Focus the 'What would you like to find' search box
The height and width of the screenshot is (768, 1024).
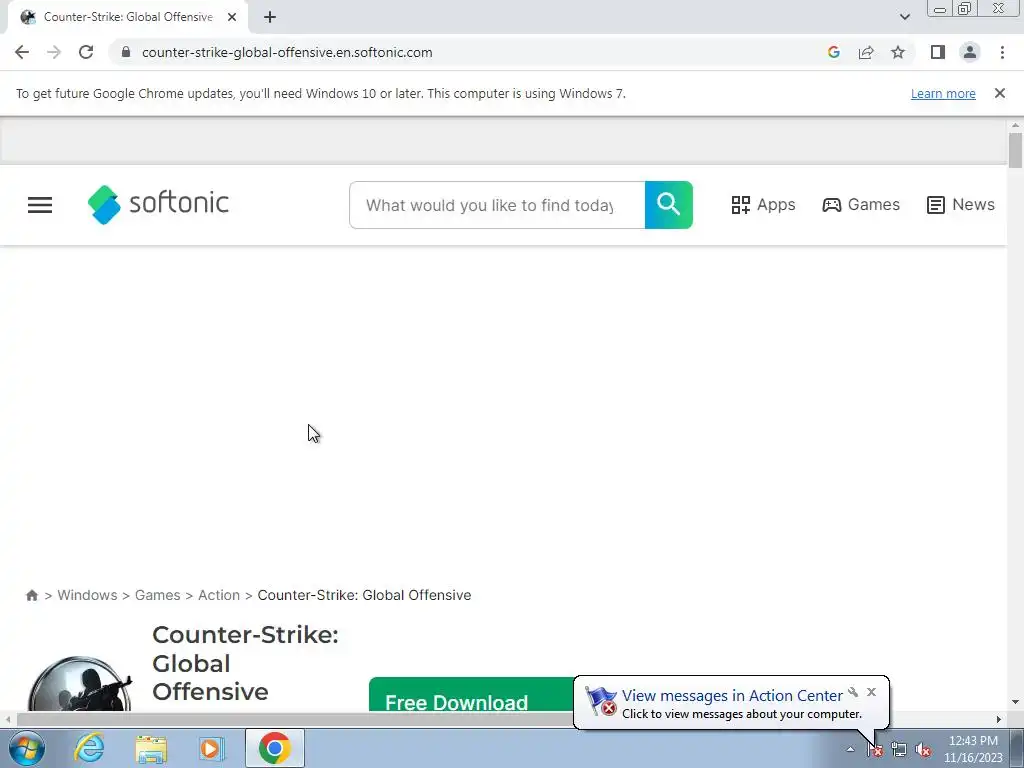pyautogui.click(x=497, y=205)
